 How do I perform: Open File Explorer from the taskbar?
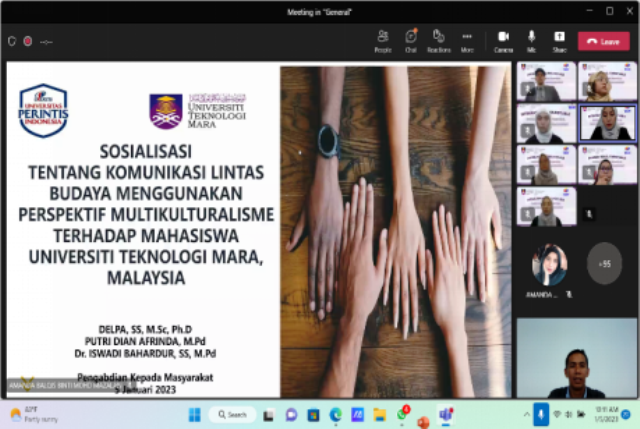[x=380, y=415]
